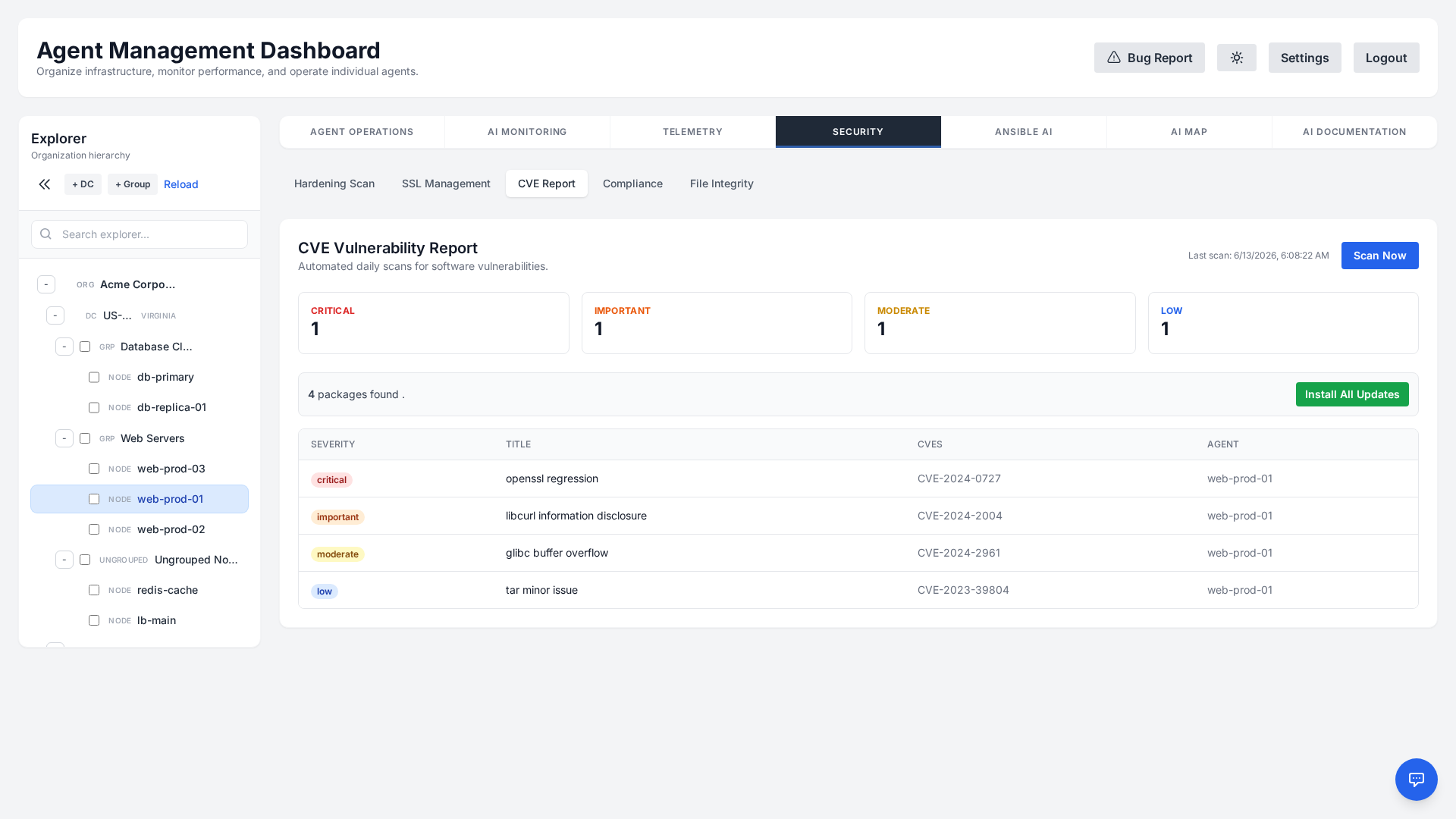Click the search magnifier icon in explorer
This screenshot has width=1456, height=819.
(45, 234)
